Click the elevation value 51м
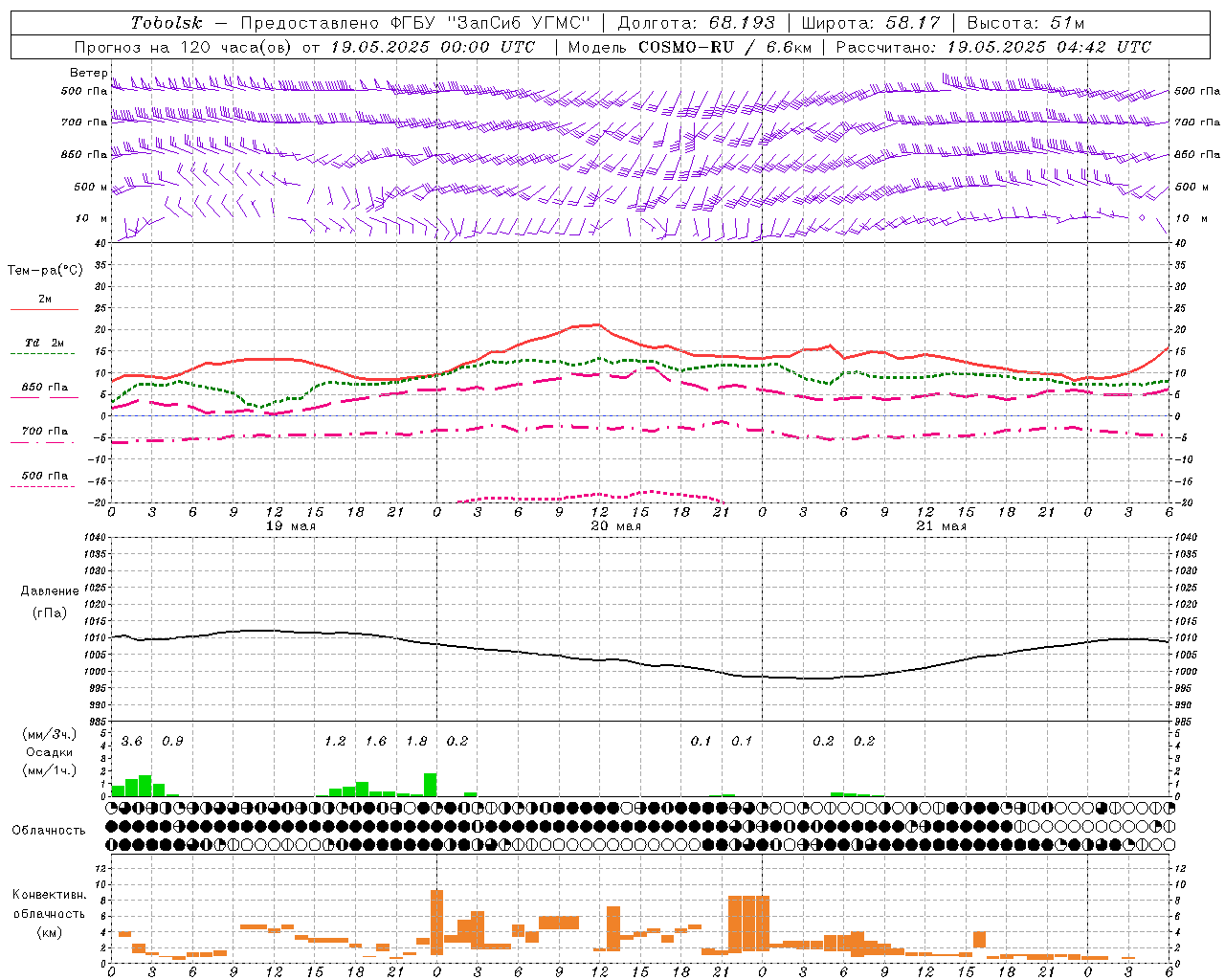1225x980 pixels. (x=1067, y=23)
